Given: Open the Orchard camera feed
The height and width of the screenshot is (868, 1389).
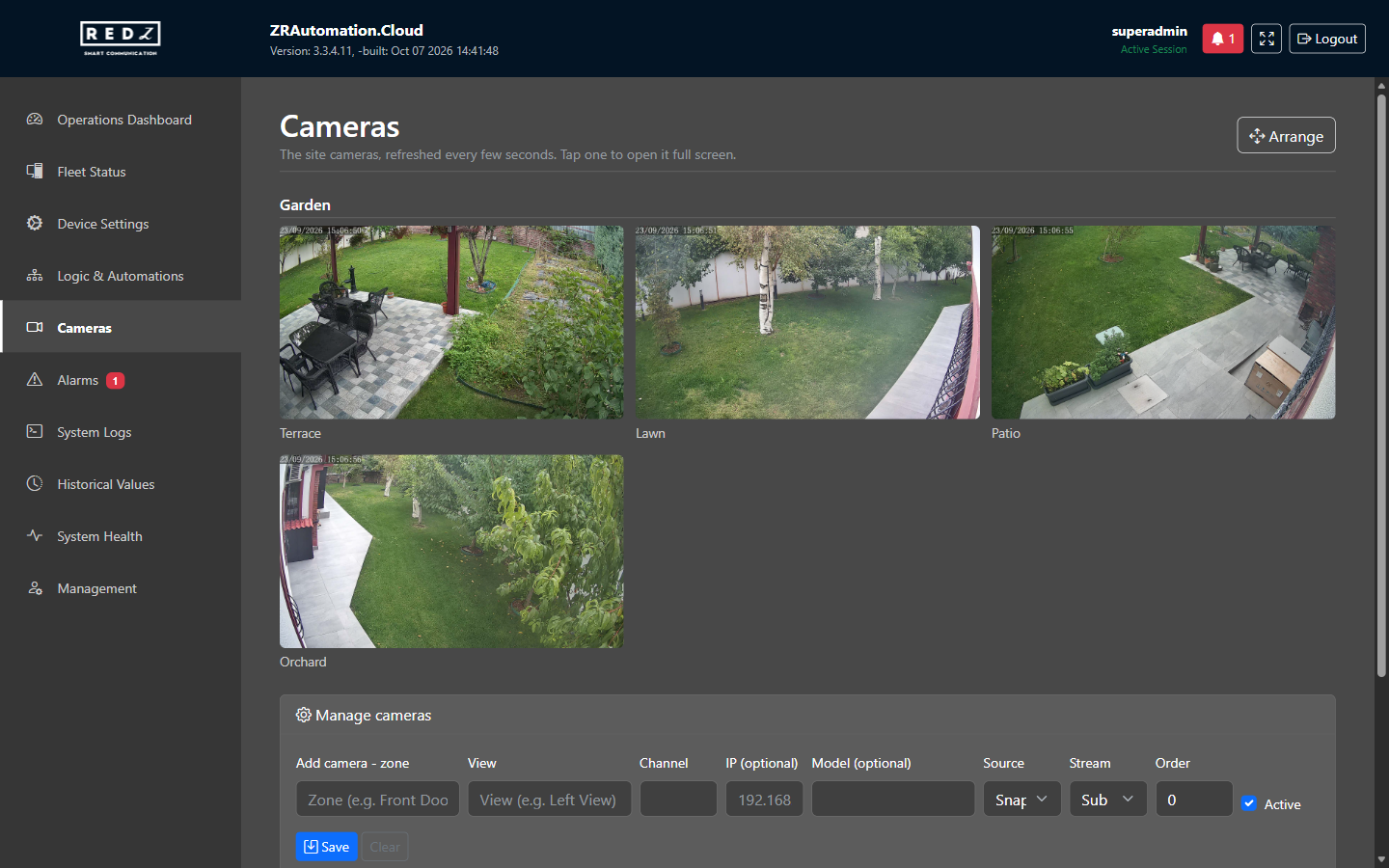Looking at the screenshot, I should click(x=451, y=552).
